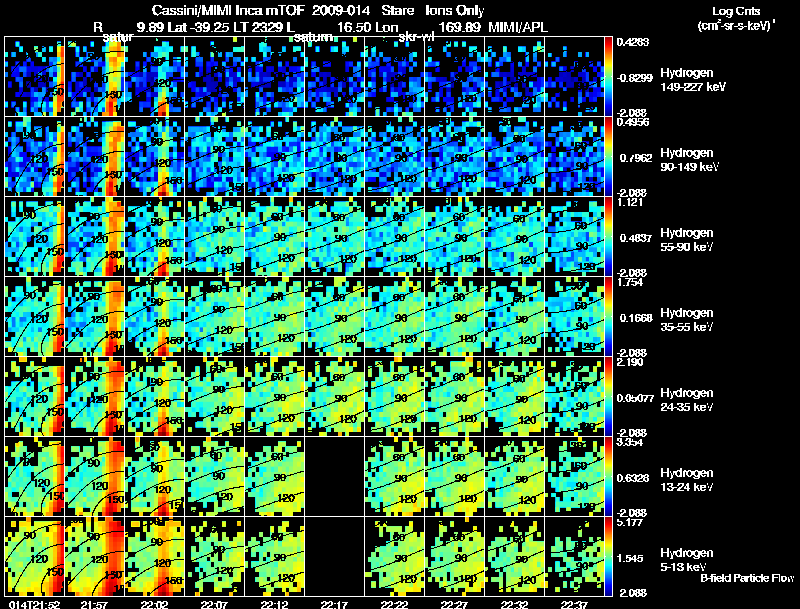Click the 'Hydrogen 24-35 keV' row label
The width and height of the screenshot is (800, 609).
pyautogui.click(x=687, y=400)
